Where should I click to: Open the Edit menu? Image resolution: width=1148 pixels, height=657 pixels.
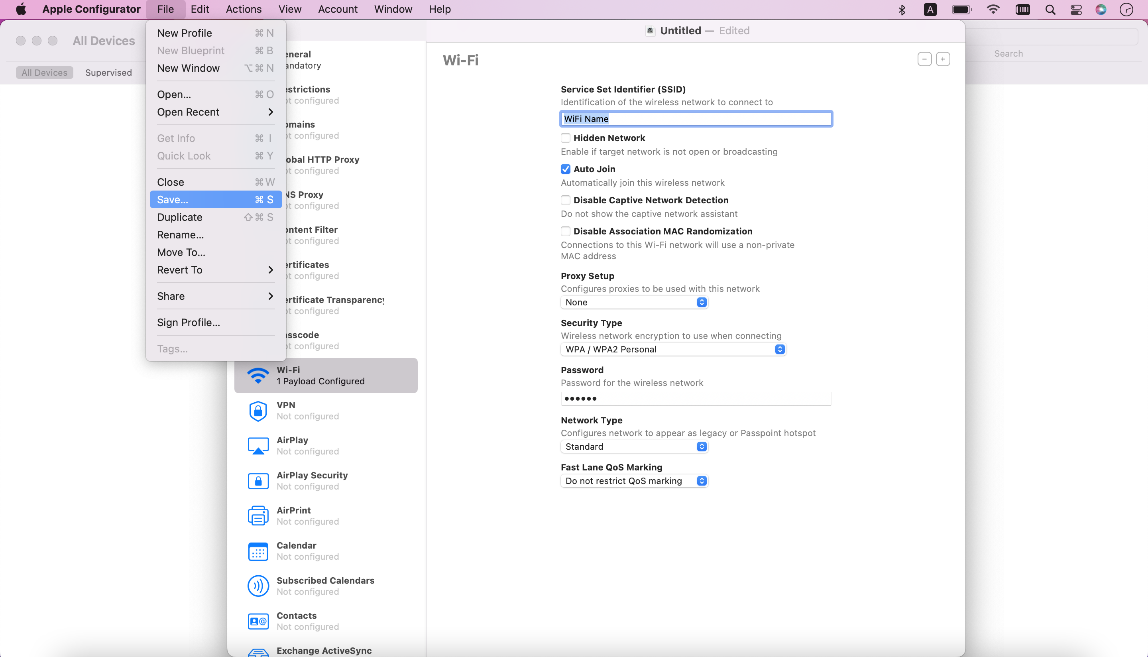(x=200, y=10)
